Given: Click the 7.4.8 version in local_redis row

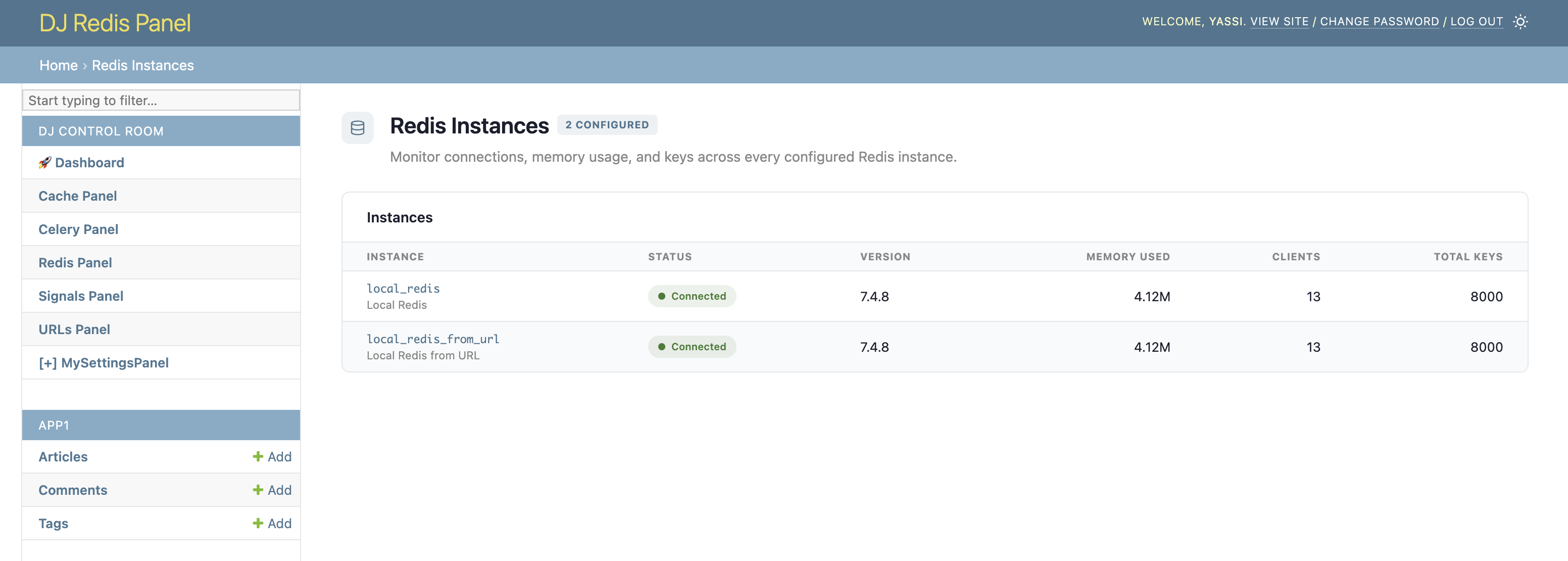Looking at the screenshot, I should click(874, 297).
